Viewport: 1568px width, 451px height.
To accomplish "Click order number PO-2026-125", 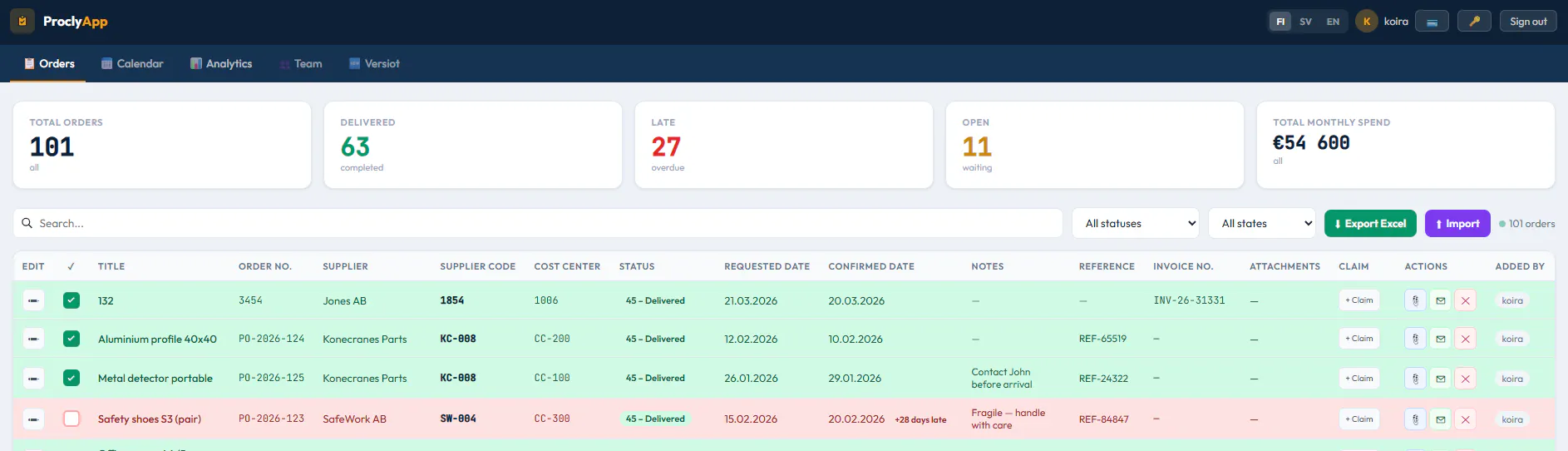I will point(271,378).
